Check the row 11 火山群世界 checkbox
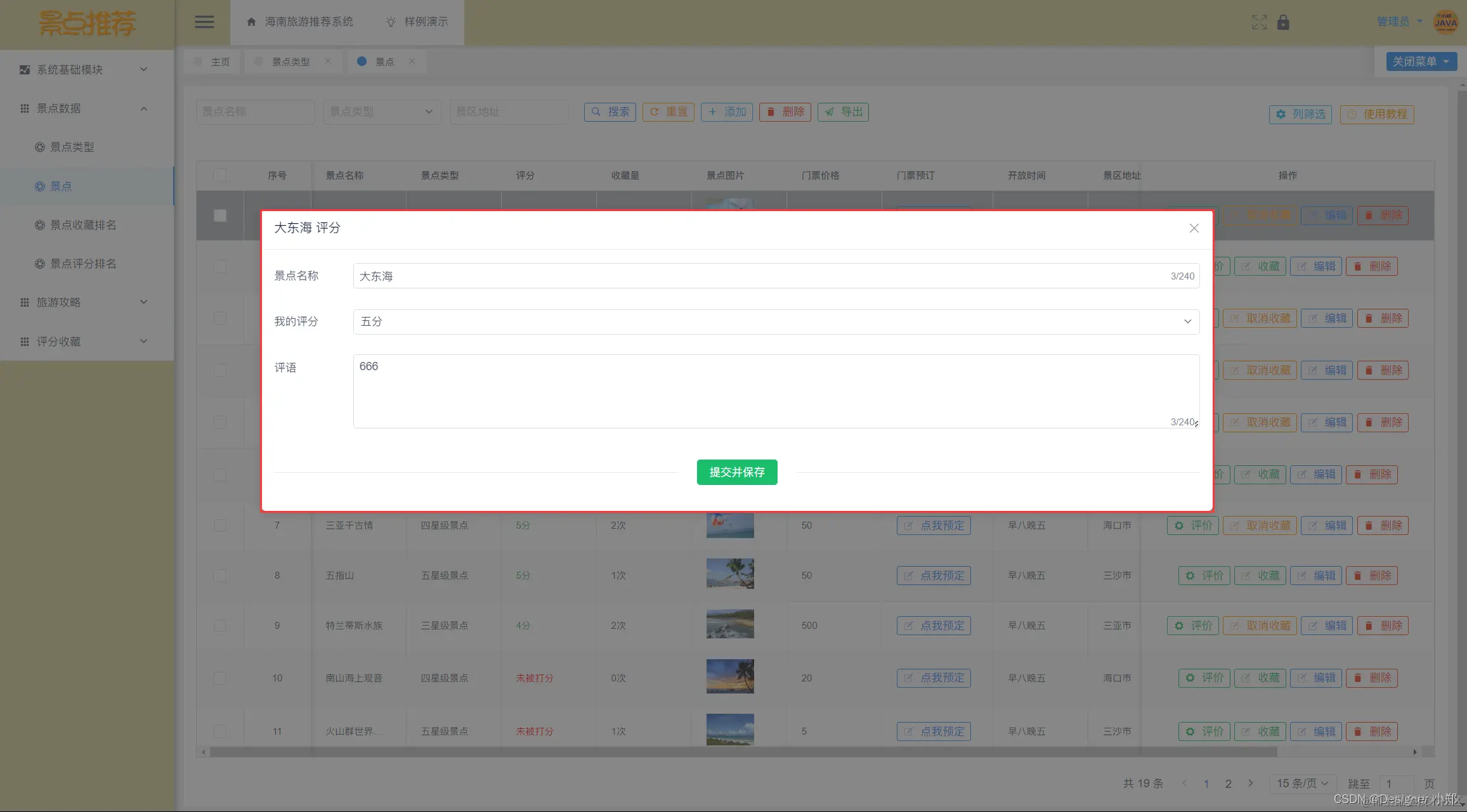 pyautogui.click(x=220, y=731)
